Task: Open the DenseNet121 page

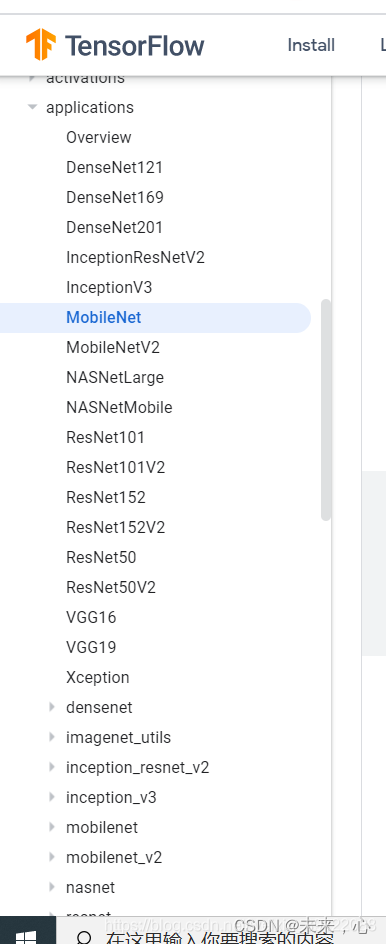Action: pyautogui.click(x=114, y=167)
